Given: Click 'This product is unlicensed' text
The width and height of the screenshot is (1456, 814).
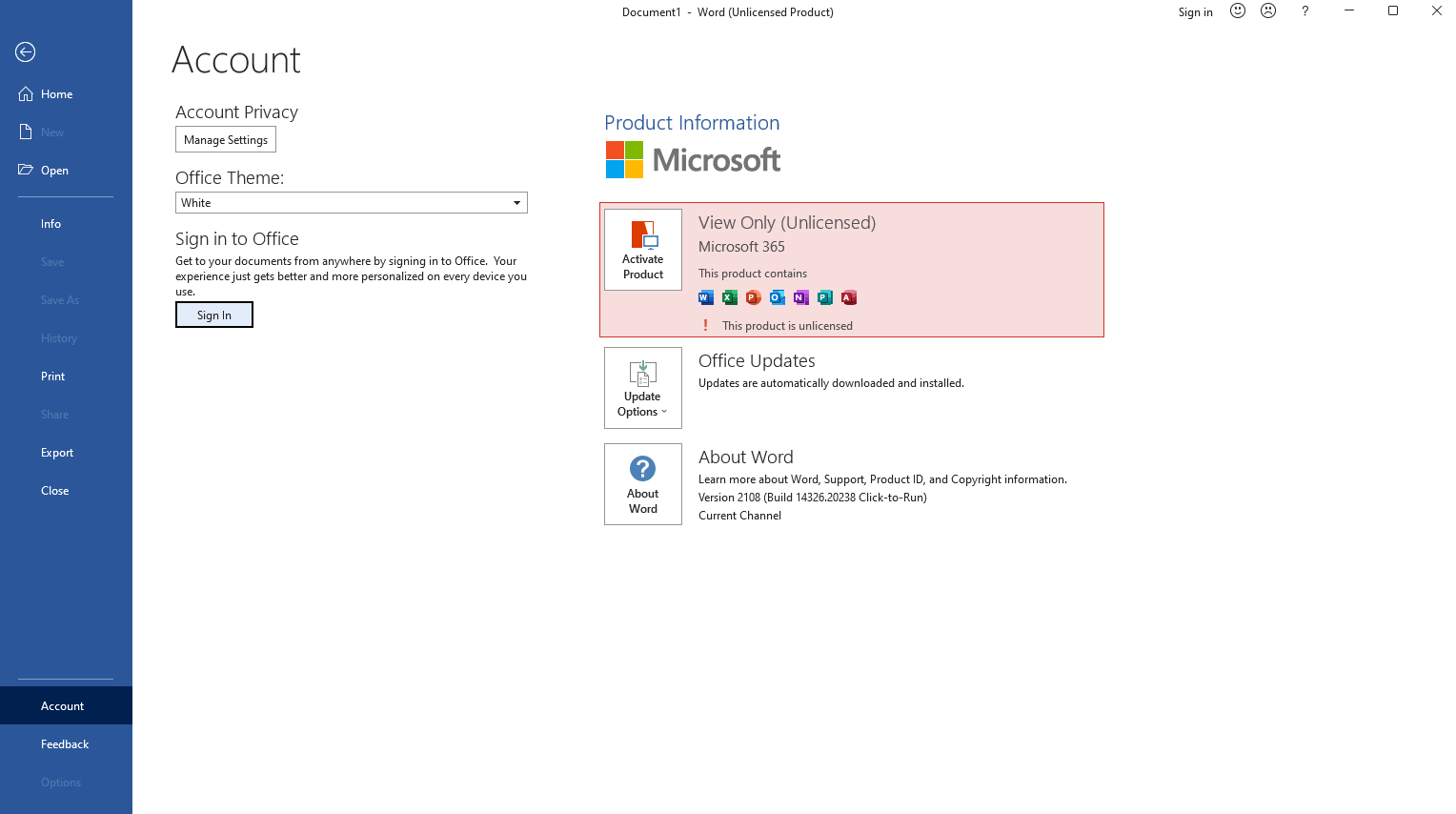Looking at the screenshot, I should pos(787,326).
